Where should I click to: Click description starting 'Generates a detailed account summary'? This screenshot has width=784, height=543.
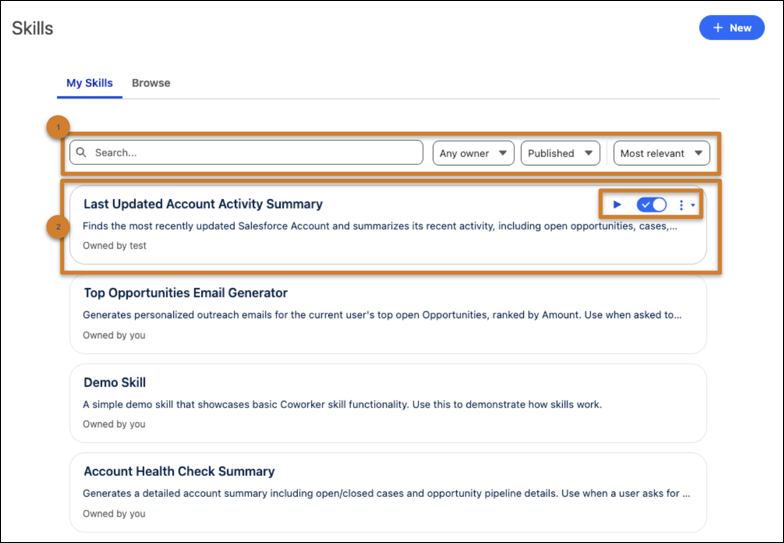pos(386,494)
